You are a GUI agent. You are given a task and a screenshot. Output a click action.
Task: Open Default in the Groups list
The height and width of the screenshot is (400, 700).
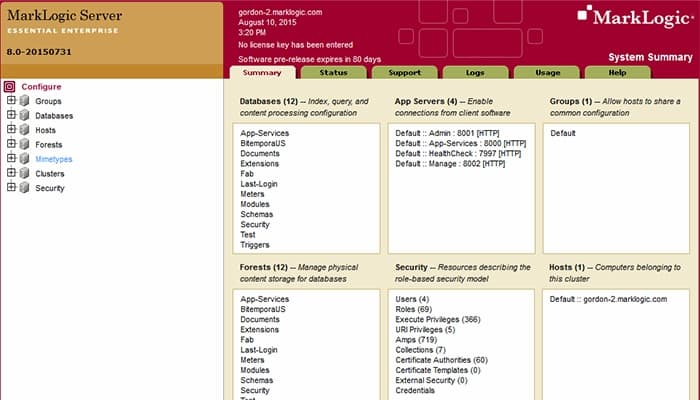pyautogui.click(x=562, y=133)
